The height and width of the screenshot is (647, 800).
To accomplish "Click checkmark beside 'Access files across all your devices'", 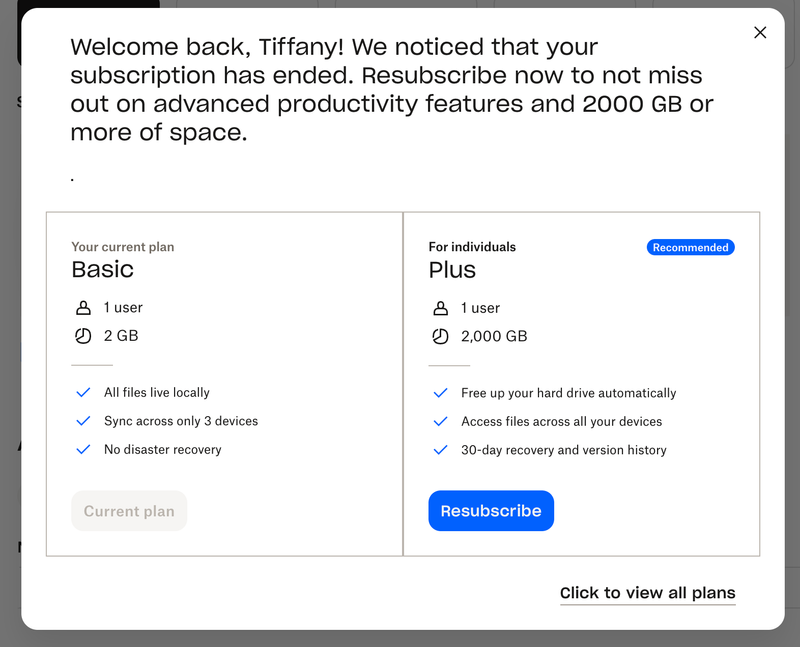I will 440,422.
